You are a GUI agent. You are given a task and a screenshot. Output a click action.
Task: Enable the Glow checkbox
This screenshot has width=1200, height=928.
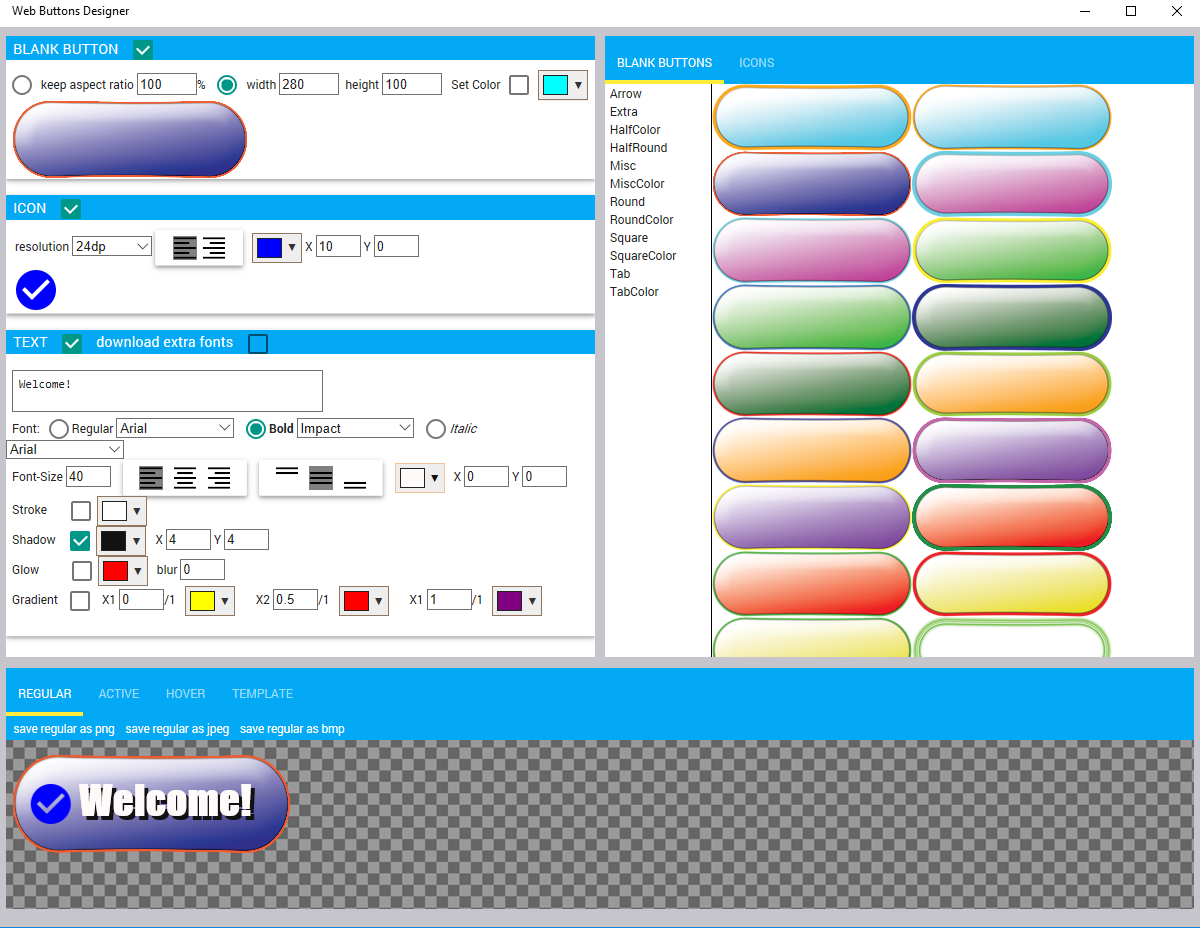pyautogui.click(x=82, y=571)
